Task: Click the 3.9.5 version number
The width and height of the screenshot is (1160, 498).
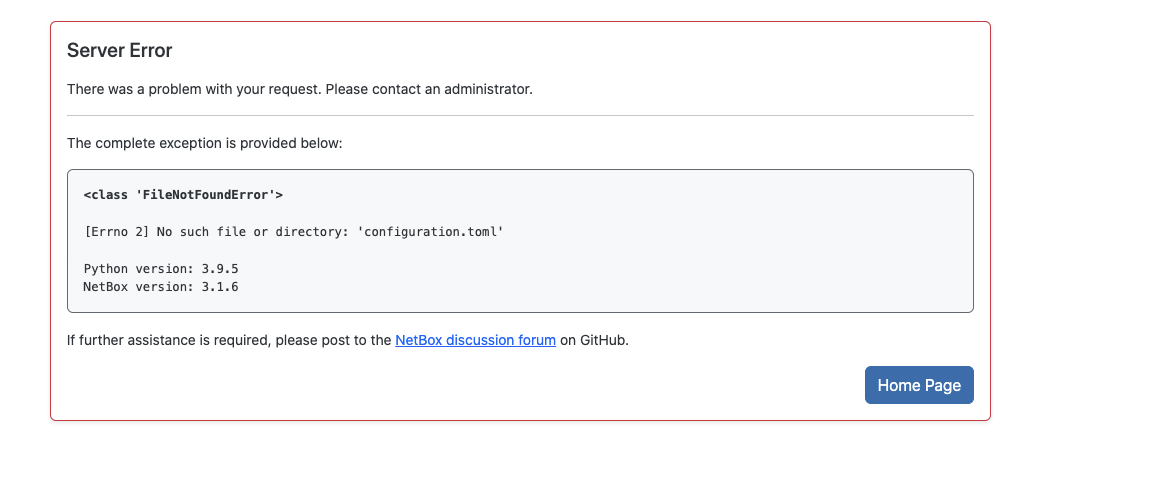Action: [220, 269]
